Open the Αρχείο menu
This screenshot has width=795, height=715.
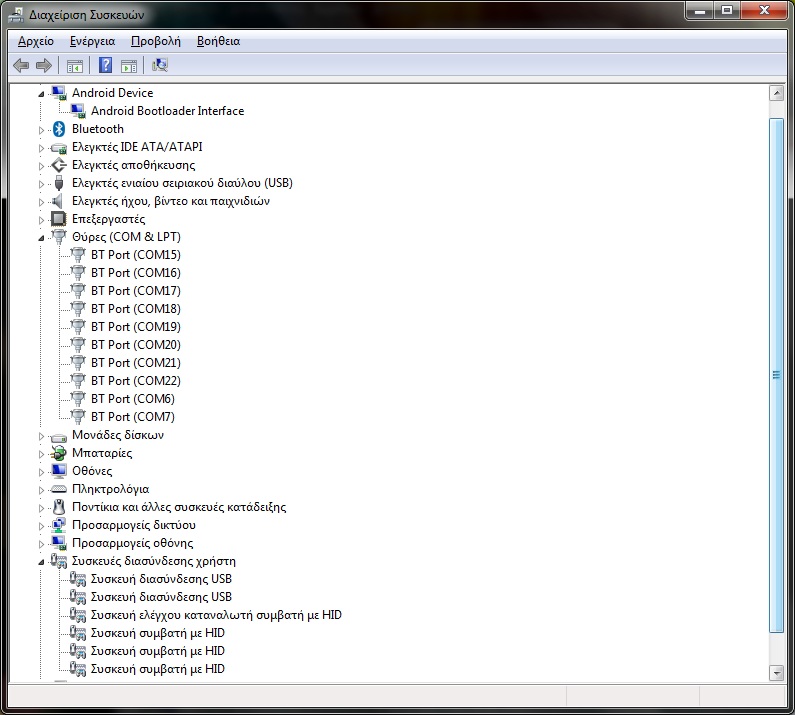[36, 41]
